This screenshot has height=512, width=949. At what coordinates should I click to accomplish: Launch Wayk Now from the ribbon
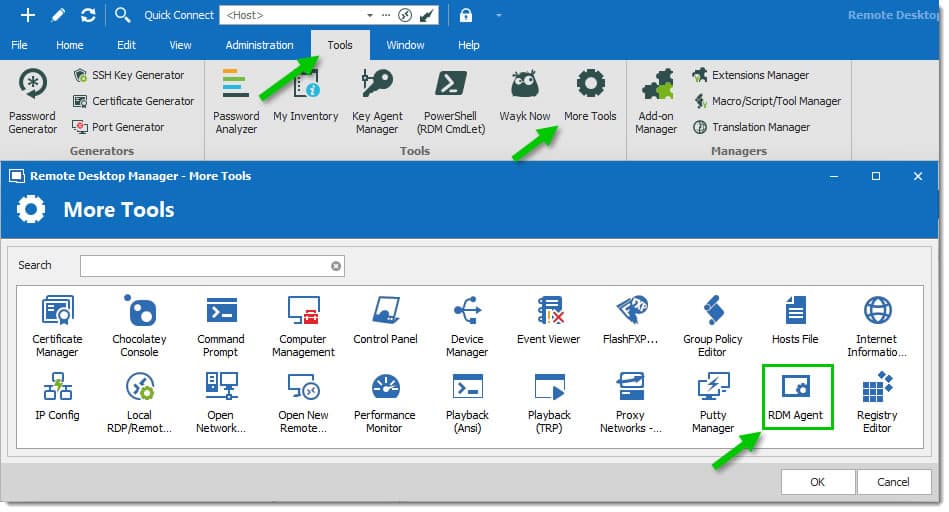pyautogui.click(x=525, y=96)
